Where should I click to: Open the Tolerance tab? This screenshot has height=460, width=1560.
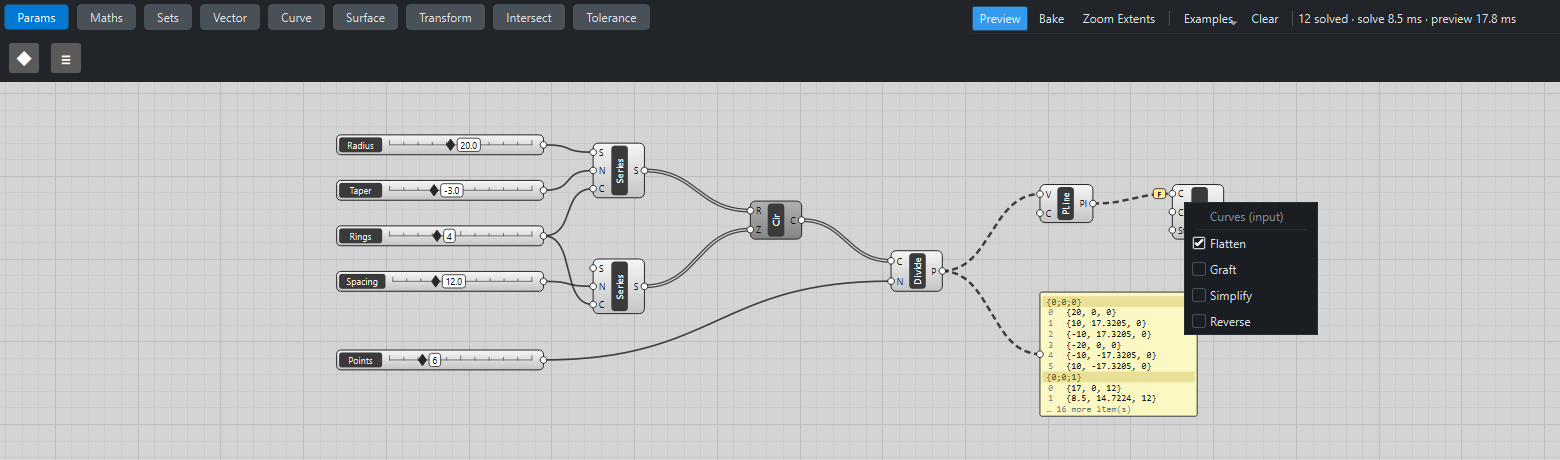[611, 17]
